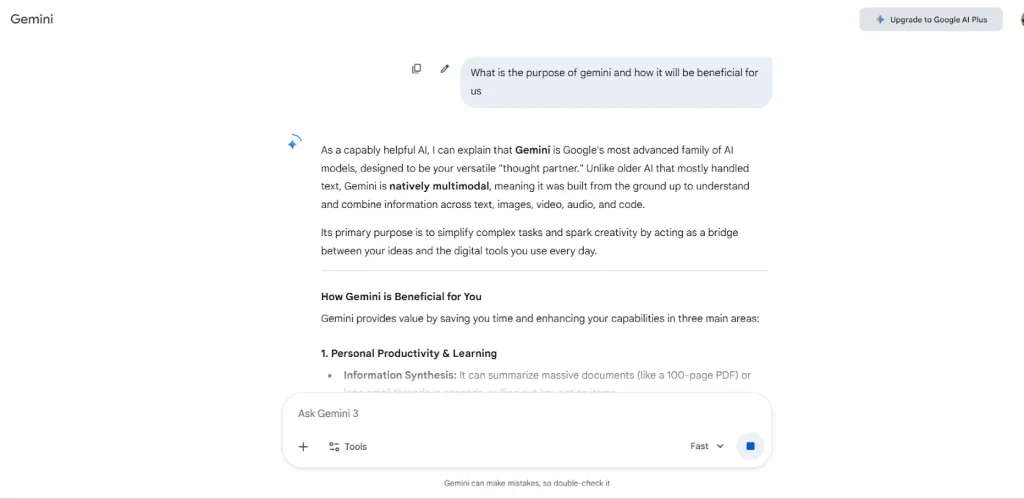1024x499 pixels.
Task: Click 'Gemini provides value by saving you time' line
Action: (539, 319)
